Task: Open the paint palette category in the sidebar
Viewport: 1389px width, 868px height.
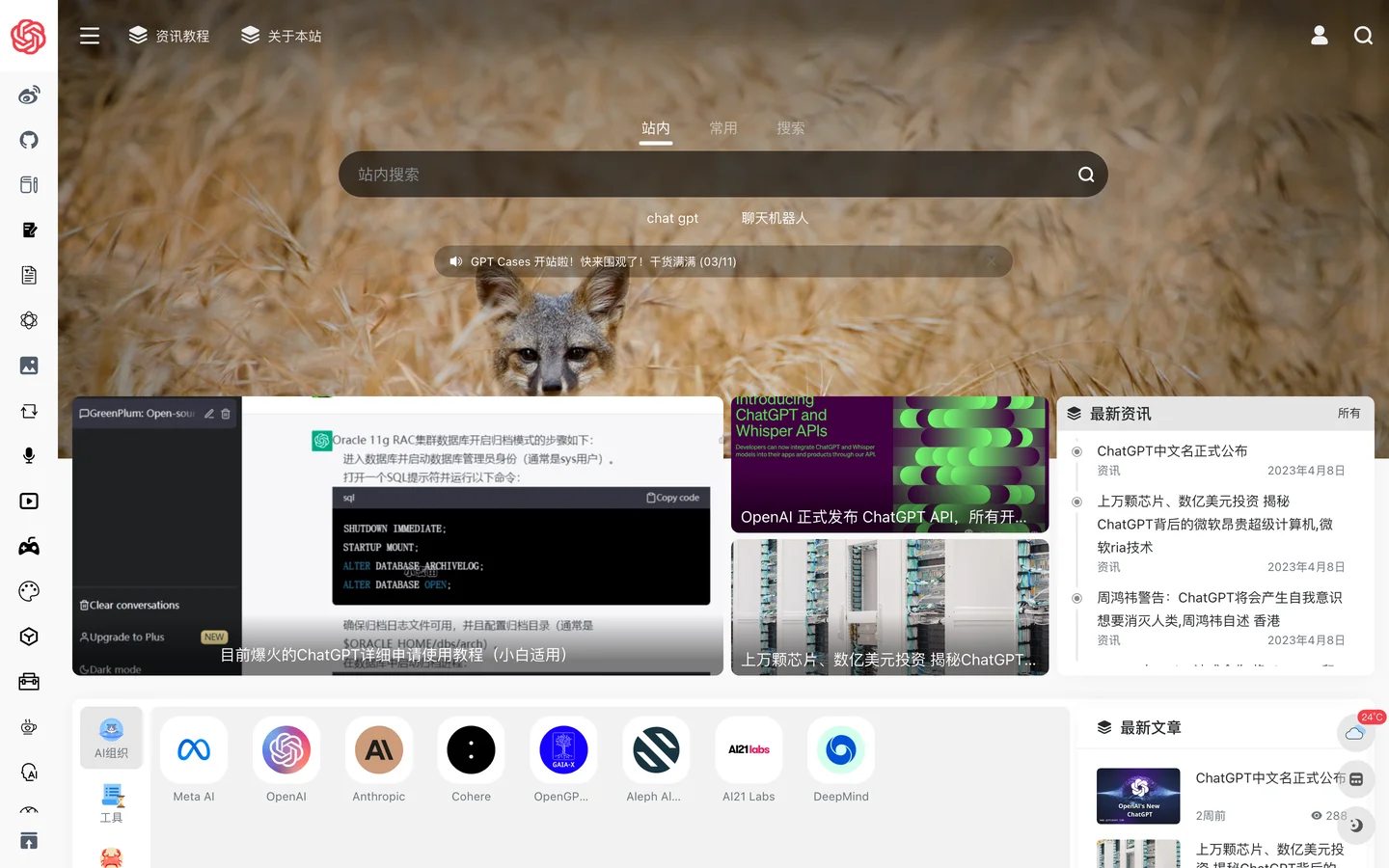Action: (x=29, y=591)
